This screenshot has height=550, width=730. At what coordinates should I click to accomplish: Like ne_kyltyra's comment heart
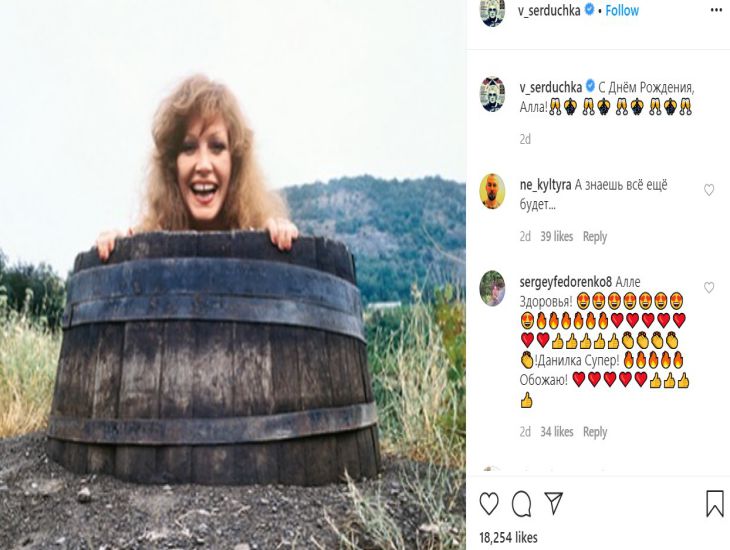coord(709,190)
